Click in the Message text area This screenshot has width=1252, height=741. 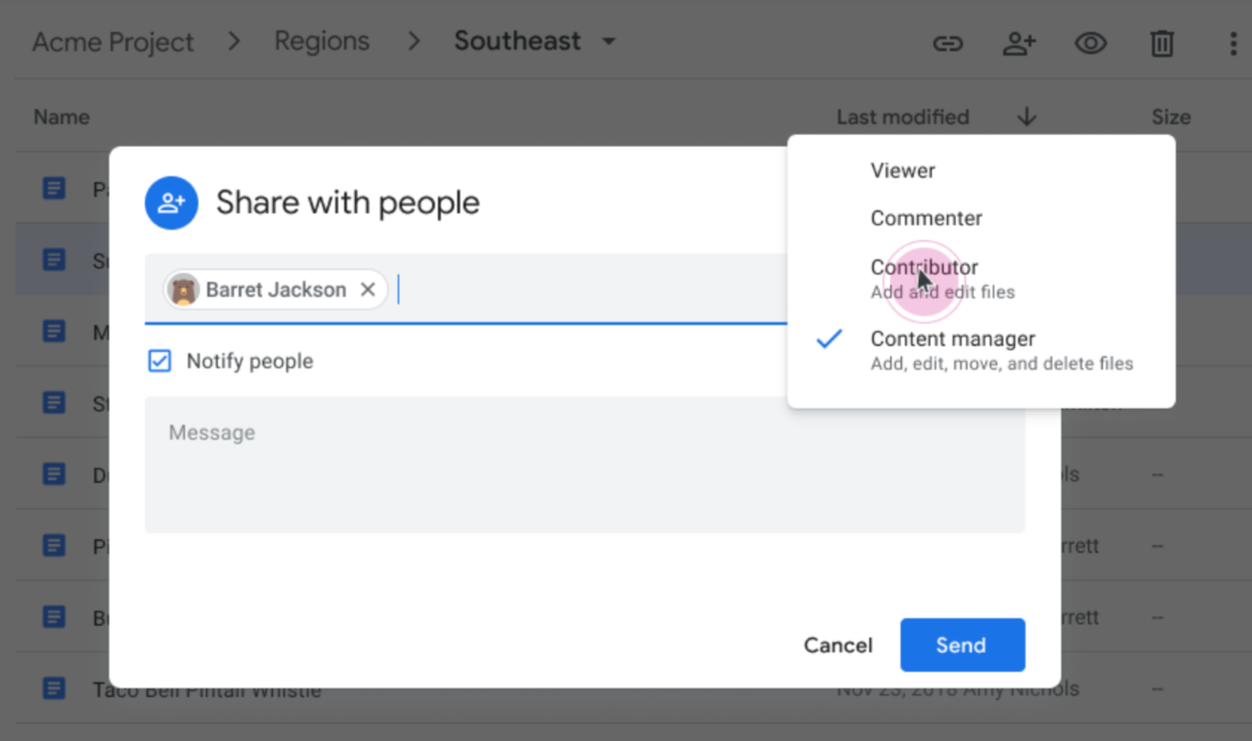coord(585,465)
